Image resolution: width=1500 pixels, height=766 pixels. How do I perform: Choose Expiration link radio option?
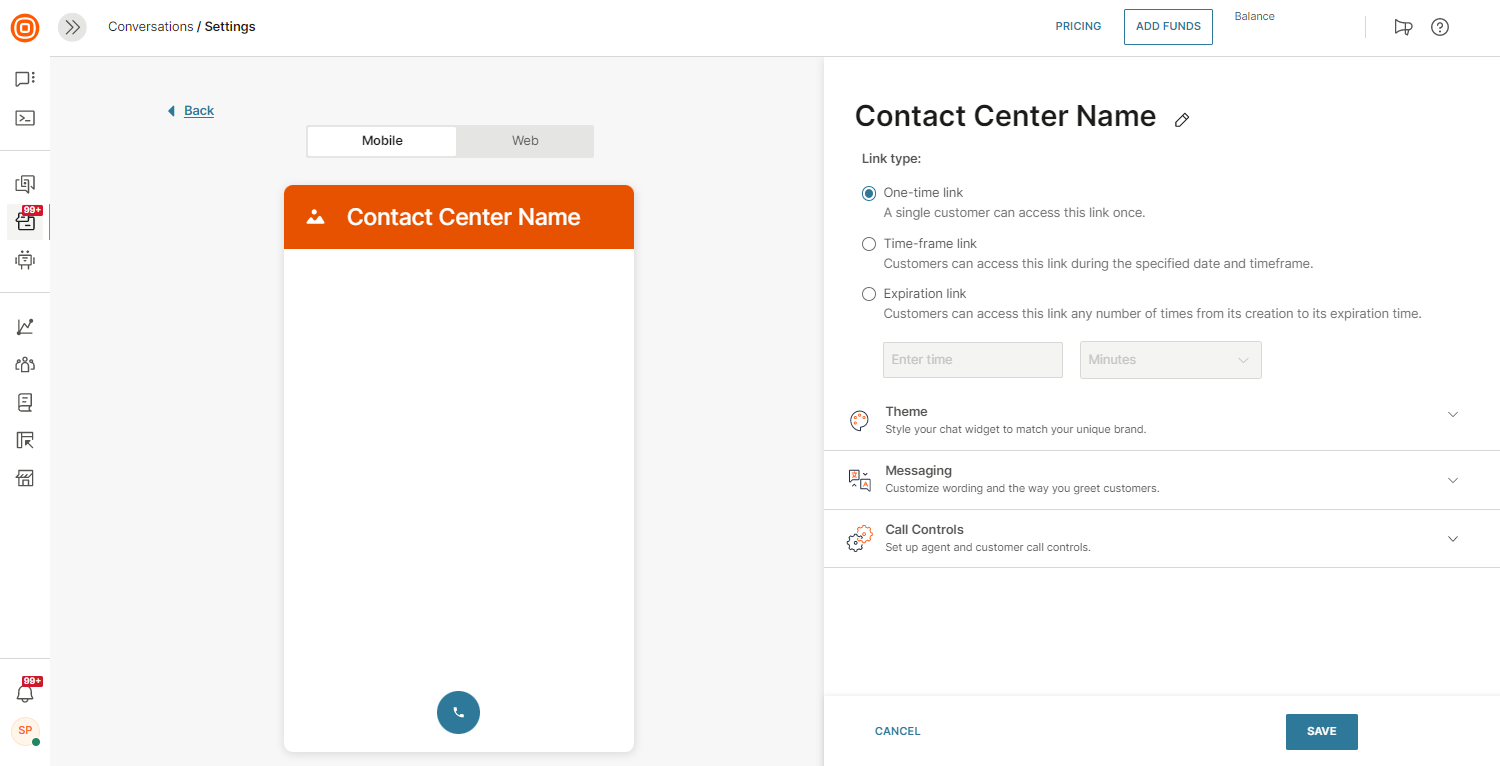[x=869, y=294]
